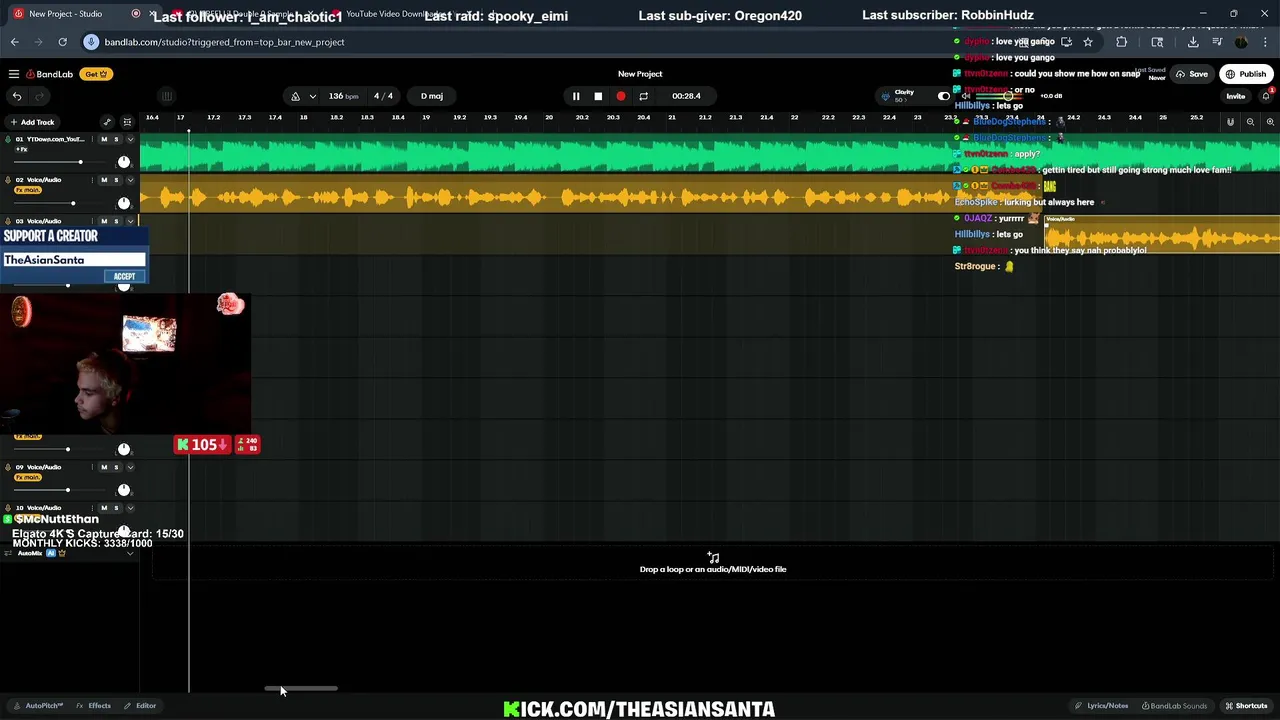
Task: Adjust track 01 pan knob
Action: pos(124,162)
